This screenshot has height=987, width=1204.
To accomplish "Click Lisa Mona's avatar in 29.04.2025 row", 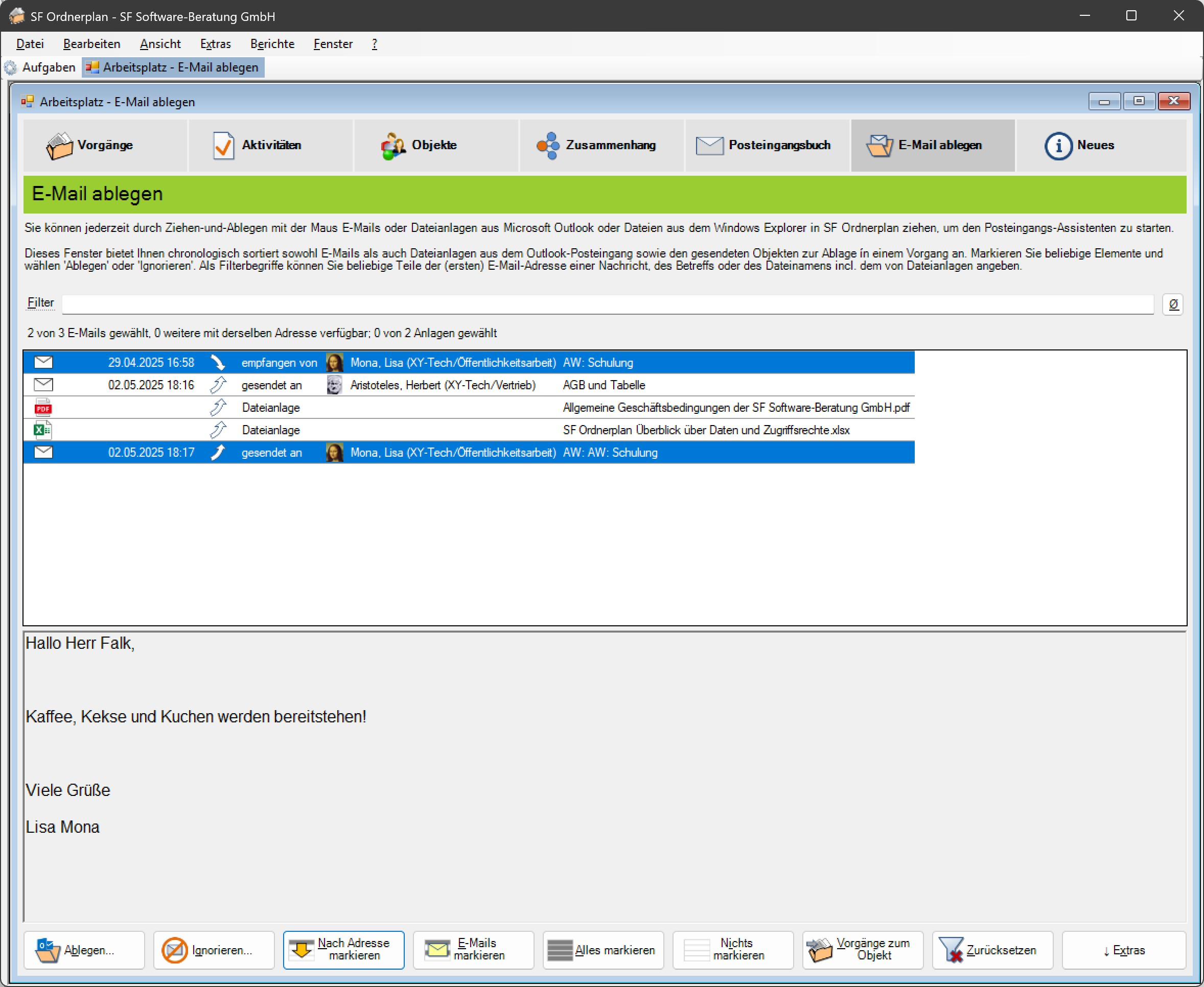I will click(x=334, y=362).
